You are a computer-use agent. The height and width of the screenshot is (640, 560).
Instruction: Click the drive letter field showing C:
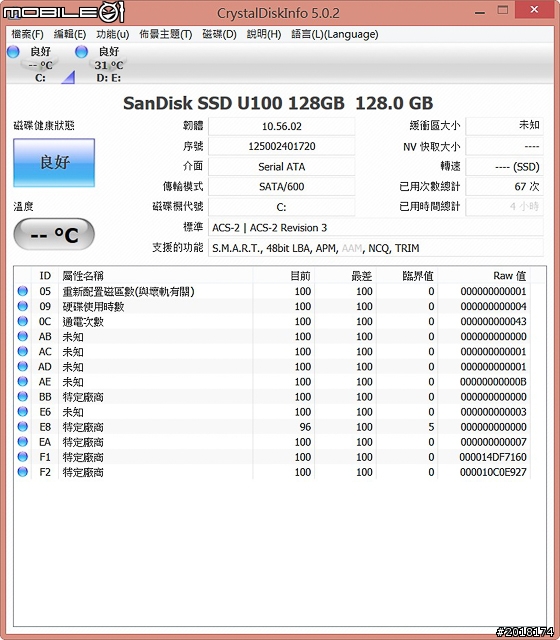tap(281, 207)
